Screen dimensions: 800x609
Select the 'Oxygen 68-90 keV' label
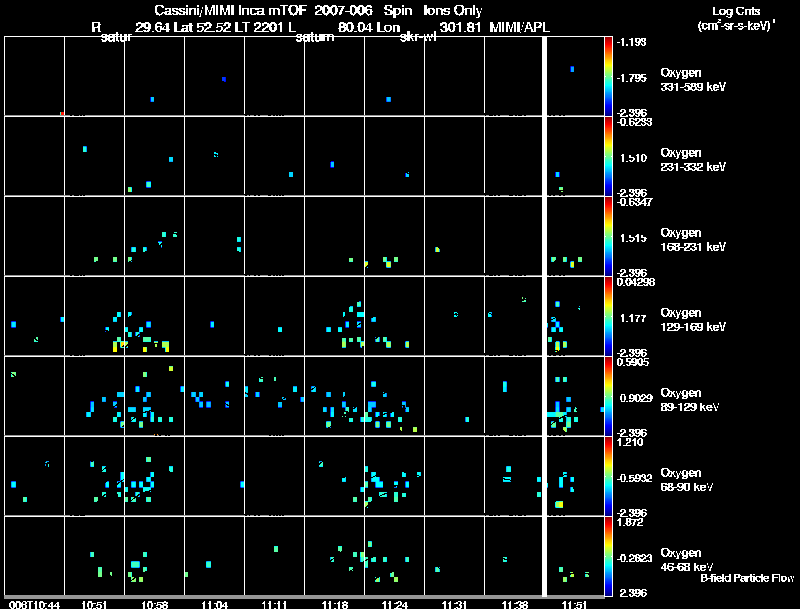point(687,480)
